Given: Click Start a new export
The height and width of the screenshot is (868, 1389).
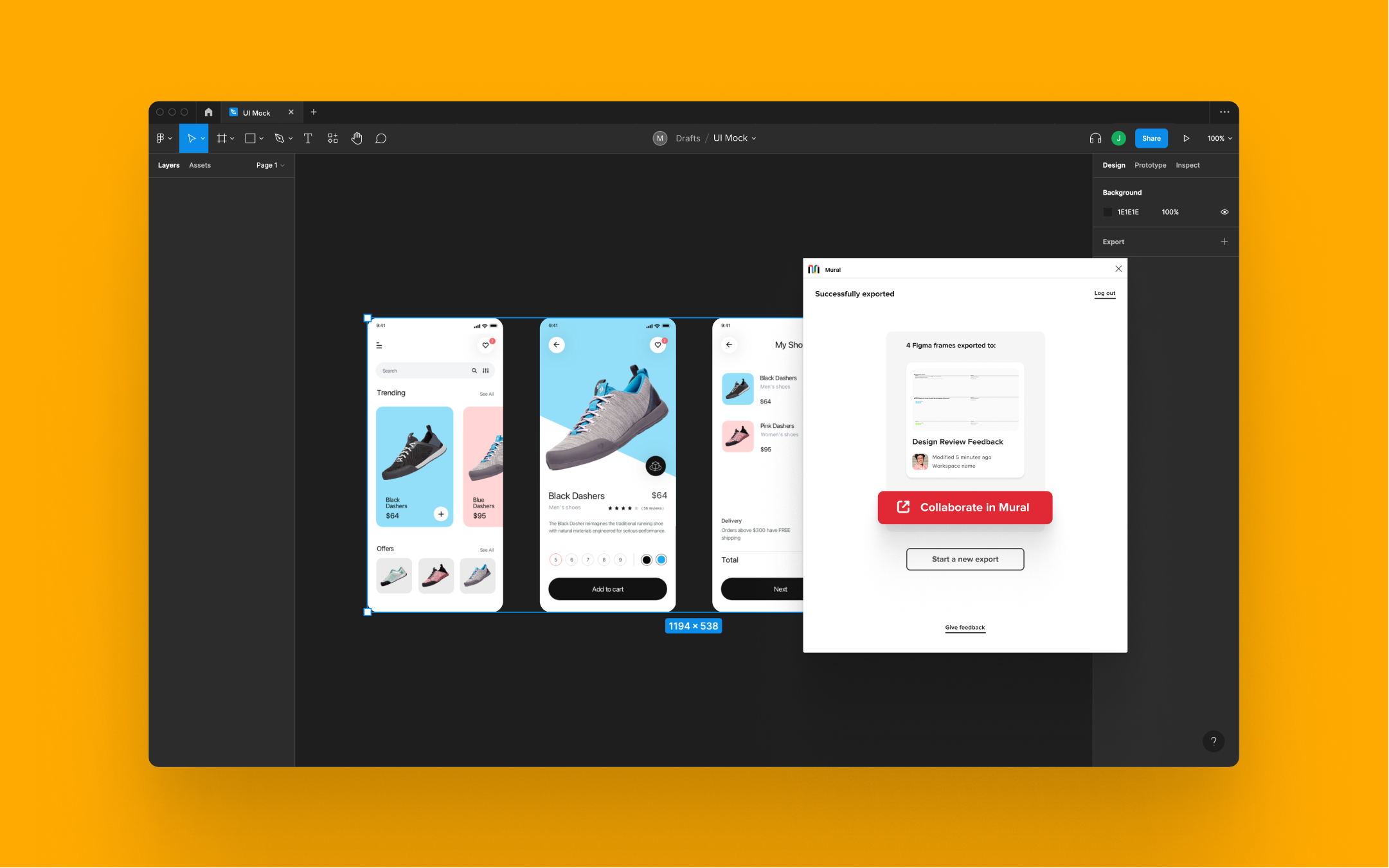Looking at the screenshot, I should point(964,559).
